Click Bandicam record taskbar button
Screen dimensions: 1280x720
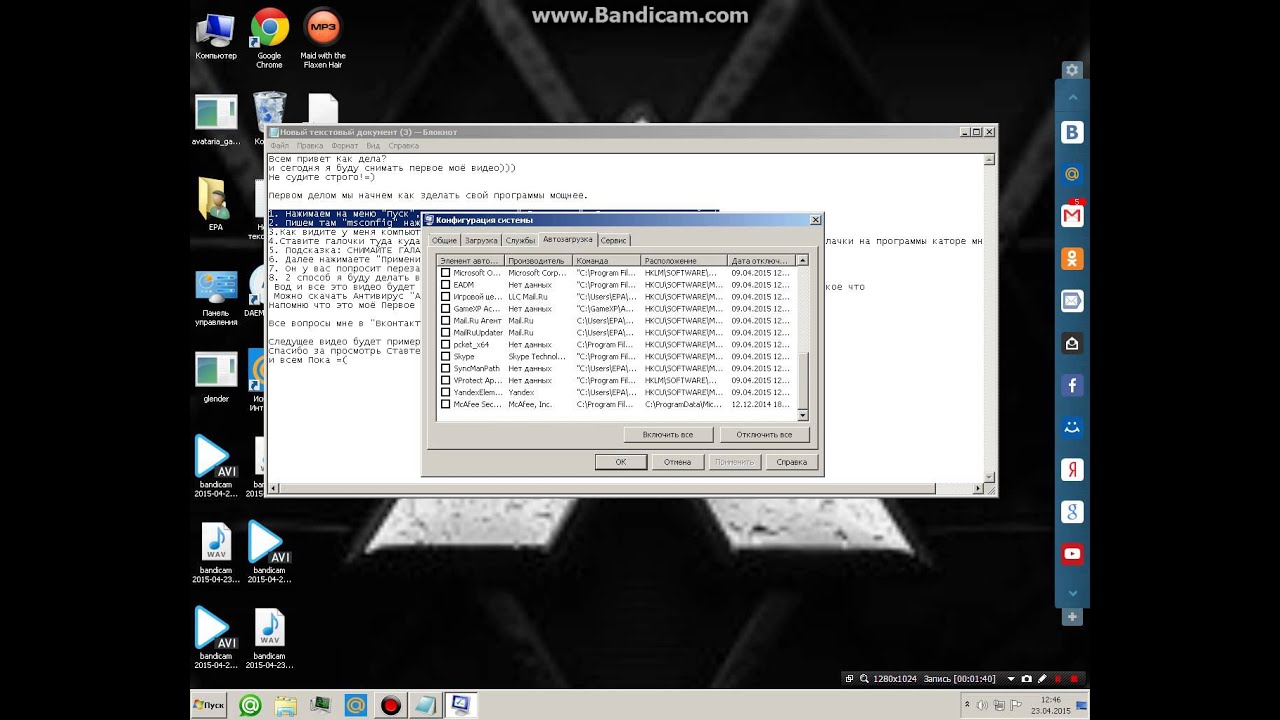pos(391,705)
